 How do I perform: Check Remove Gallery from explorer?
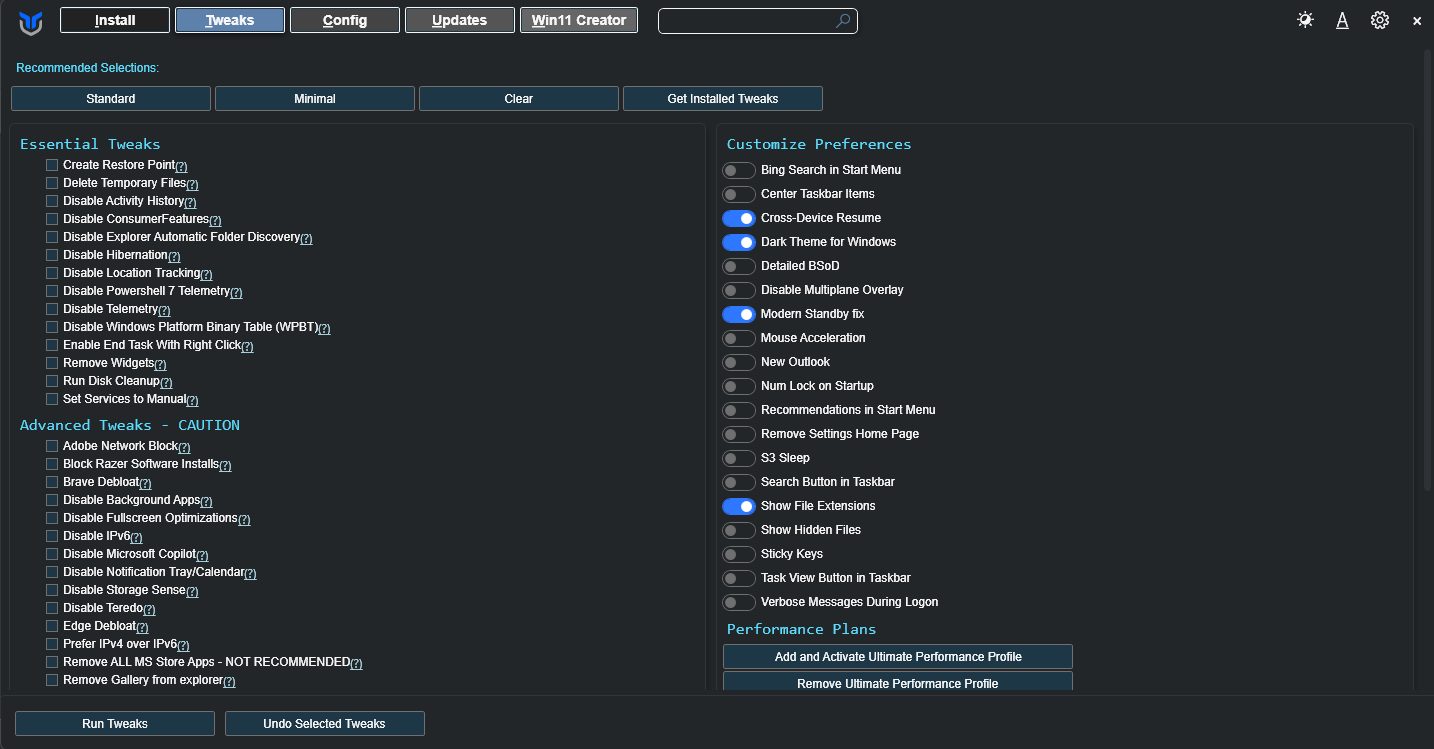pyautogui.click(x=52, y=680)
